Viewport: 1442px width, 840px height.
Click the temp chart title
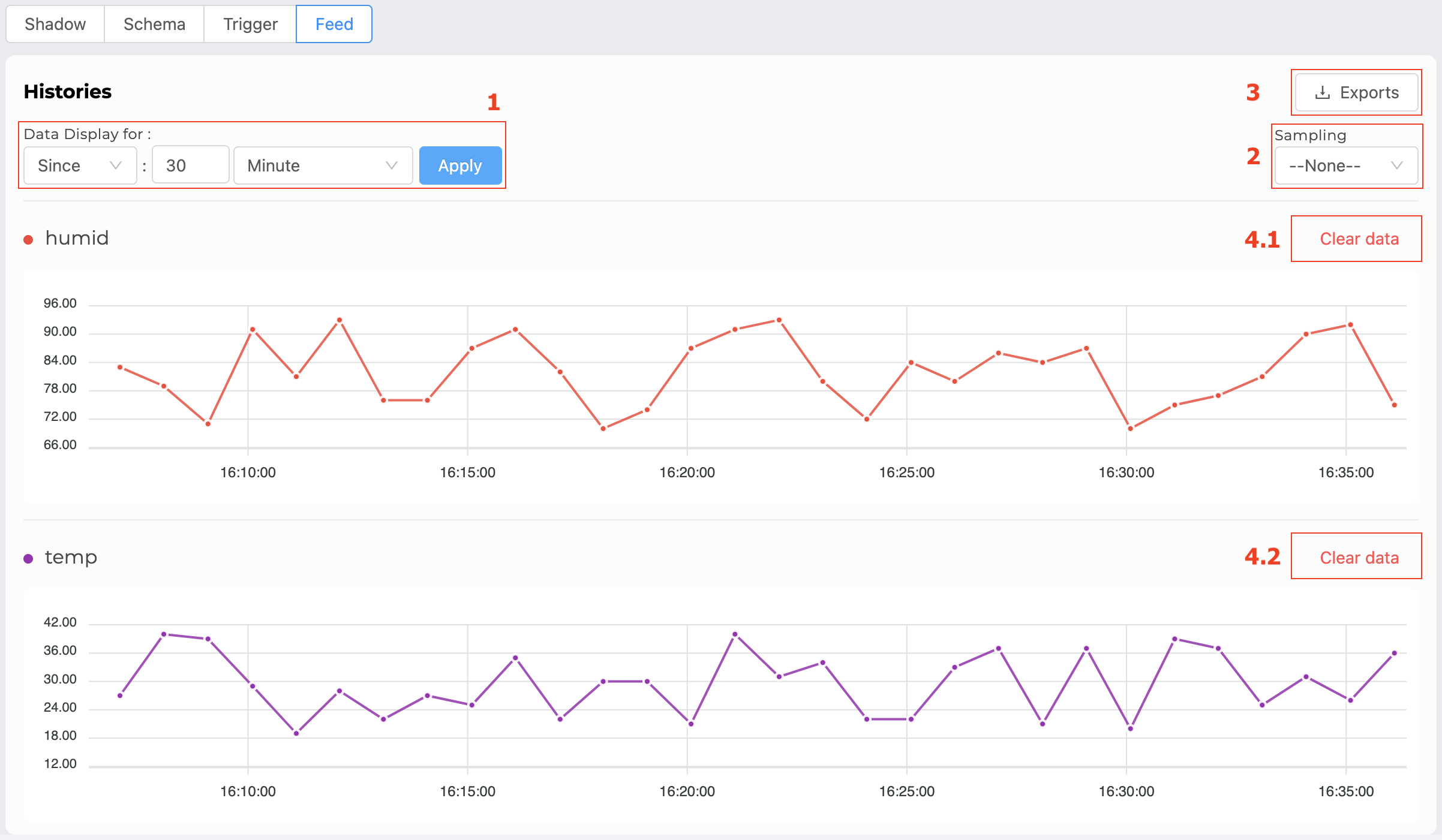coord(71,557)
